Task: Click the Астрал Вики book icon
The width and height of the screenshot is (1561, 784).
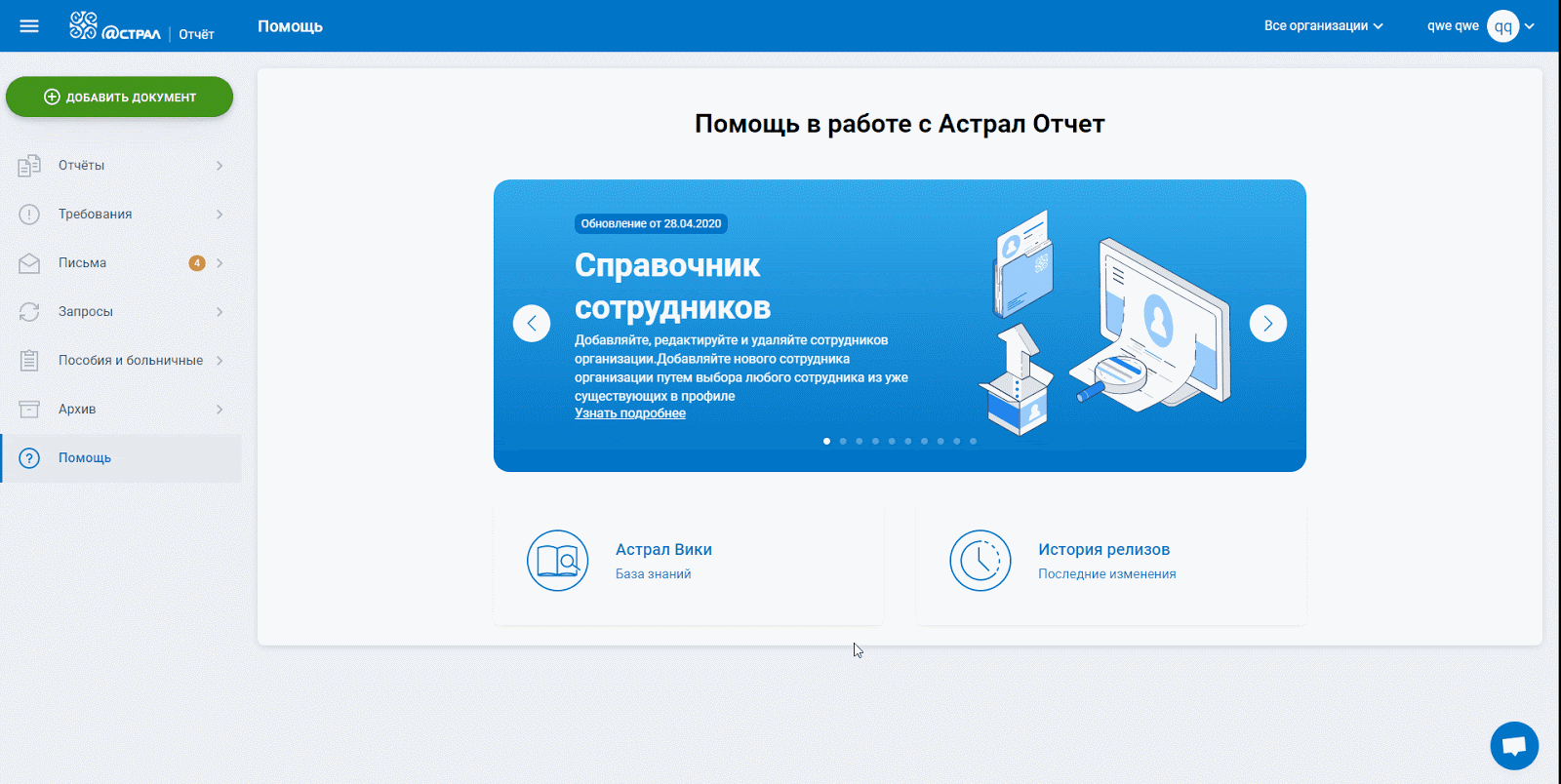Action: pyautogui.click(x=558, y=561)
